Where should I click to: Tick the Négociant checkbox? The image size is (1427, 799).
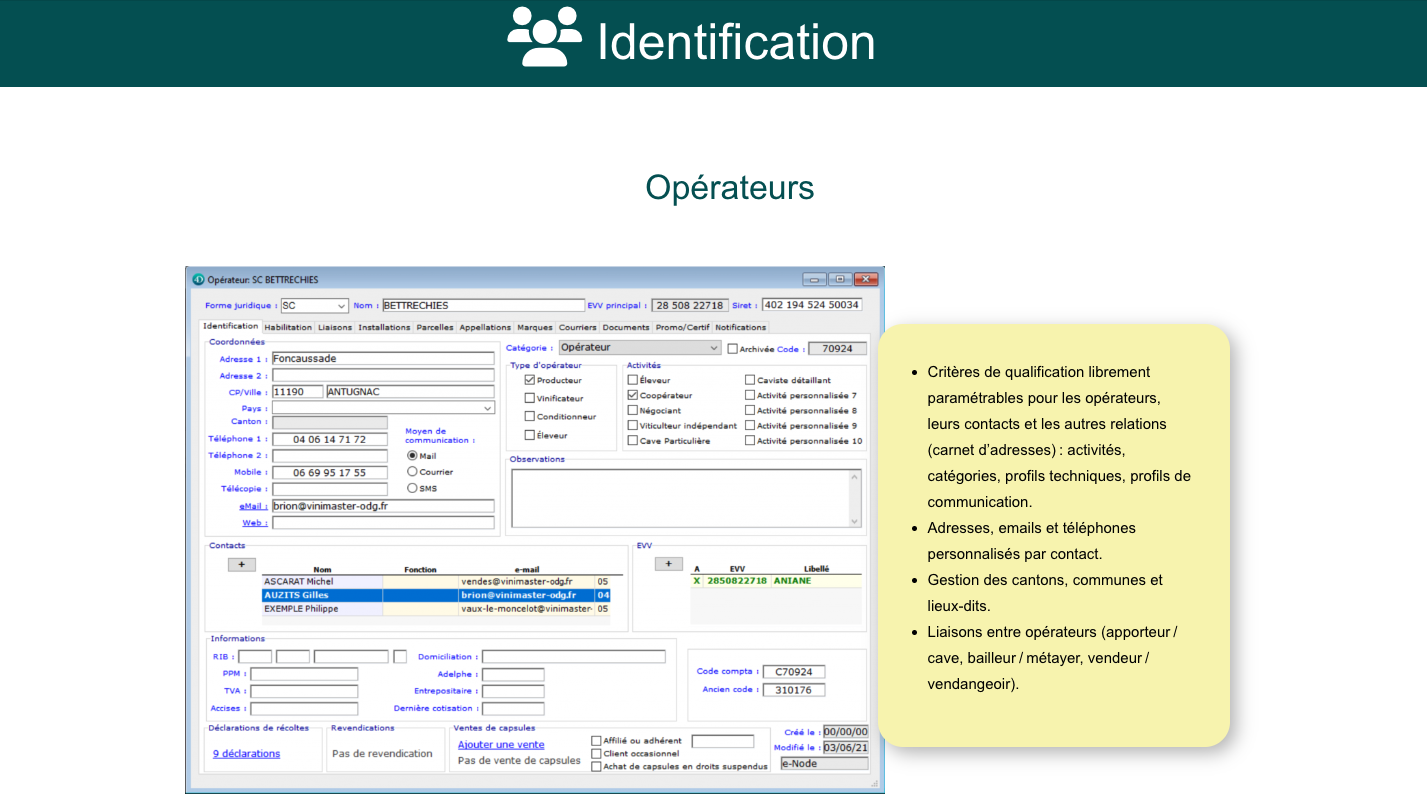click(x=632, y=410)
